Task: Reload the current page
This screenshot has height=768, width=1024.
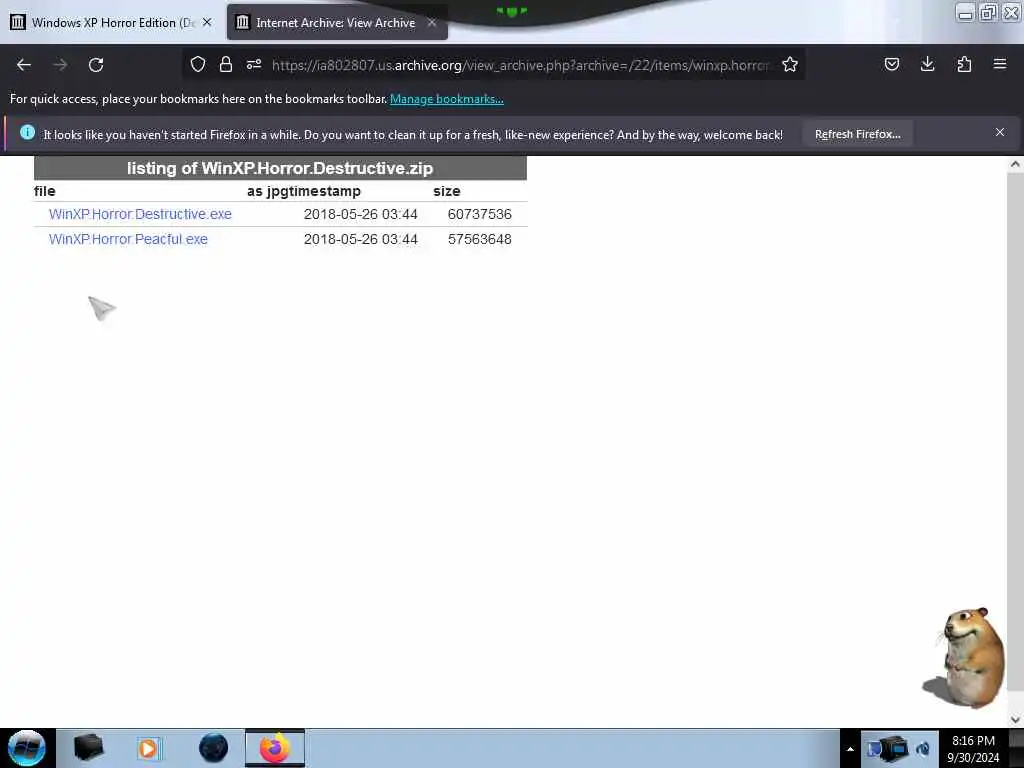Action: (96, 65)
